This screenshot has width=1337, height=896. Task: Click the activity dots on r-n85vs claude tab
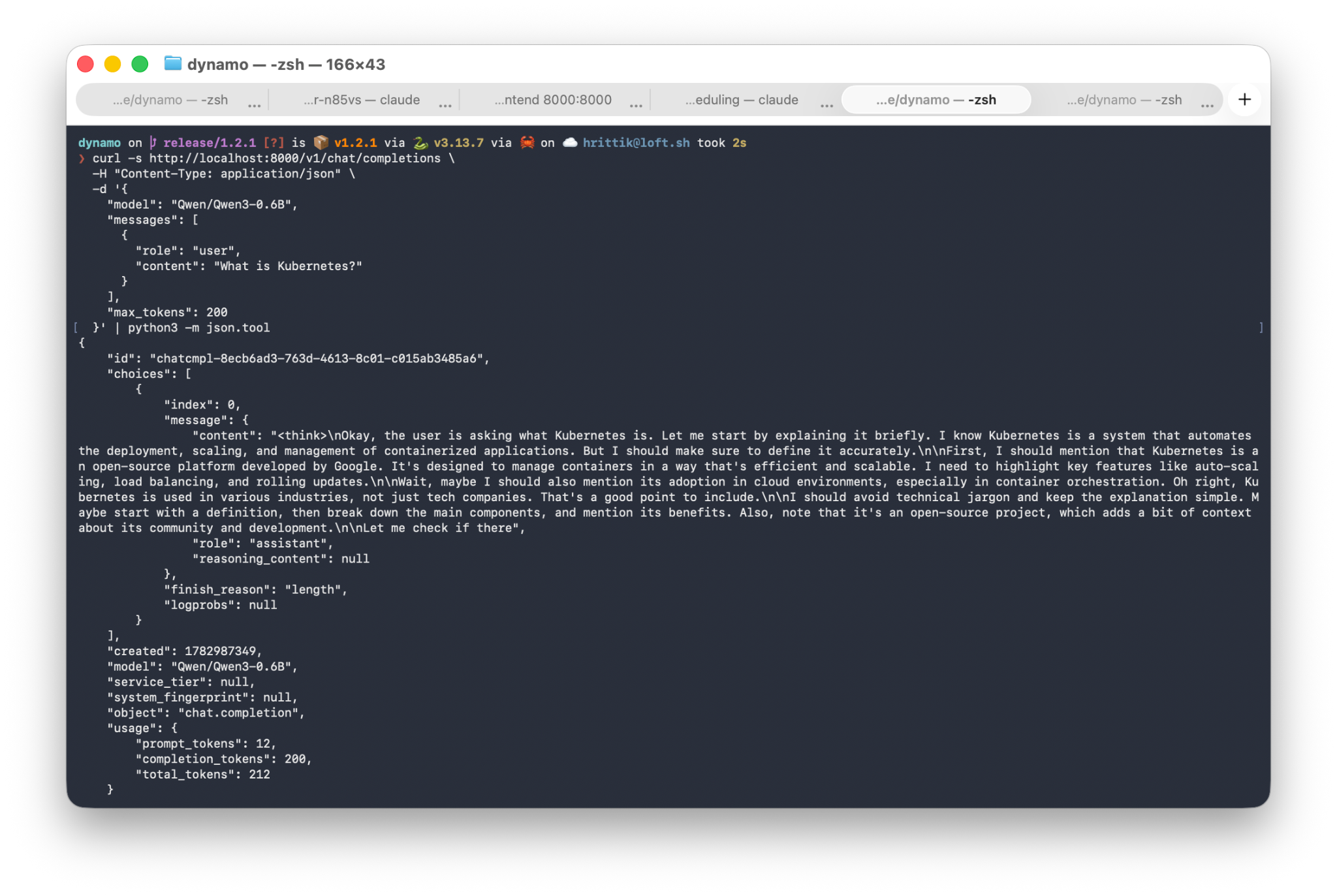[445, 104]
